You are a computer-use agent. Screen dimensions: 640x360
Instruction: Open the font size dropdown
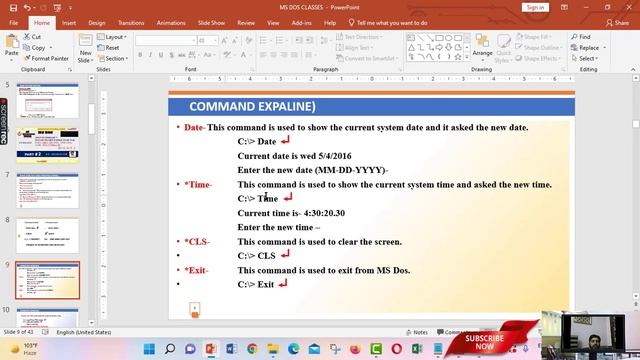215,40
